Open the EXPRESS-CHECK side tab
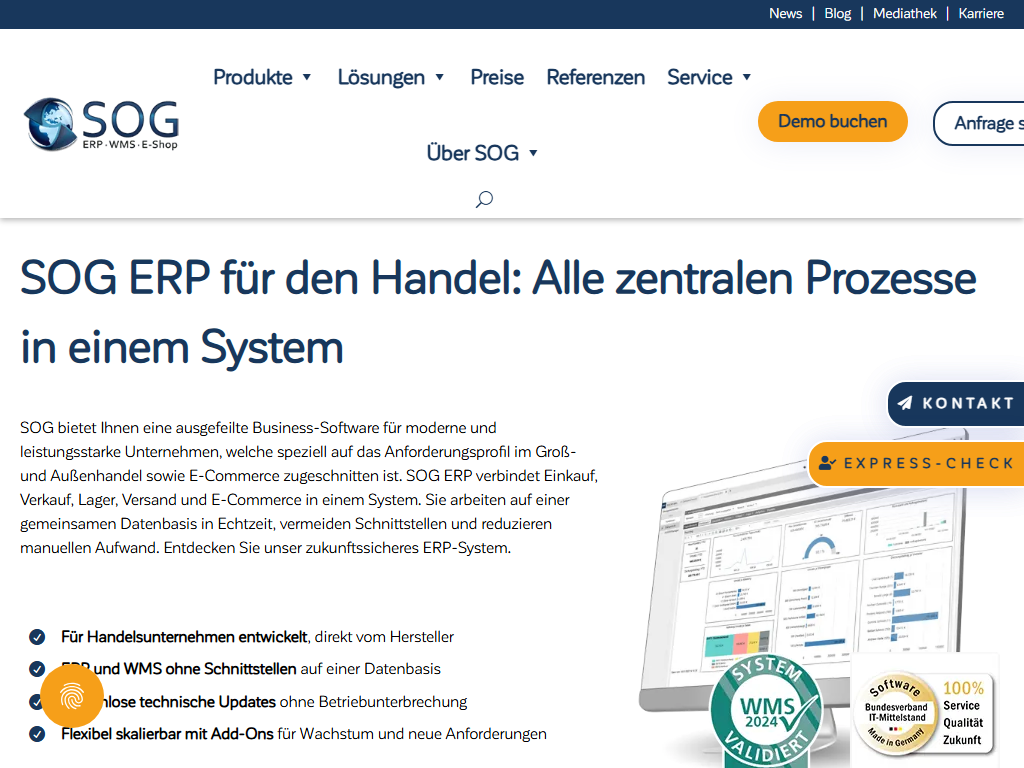 point(916,464)
